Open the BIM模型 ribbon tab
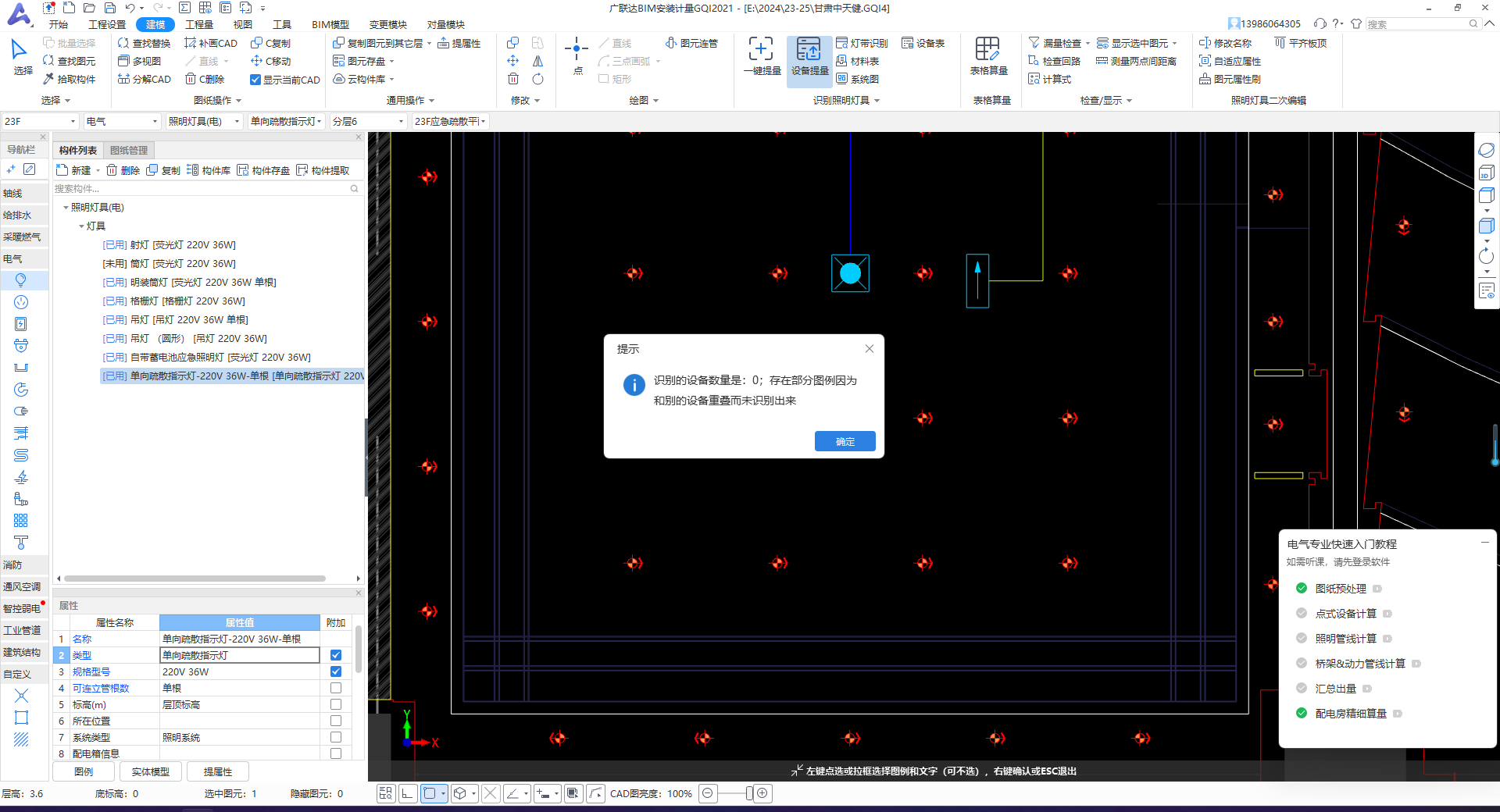Viewport: 1500px width, 812px height. coord(330,24)
